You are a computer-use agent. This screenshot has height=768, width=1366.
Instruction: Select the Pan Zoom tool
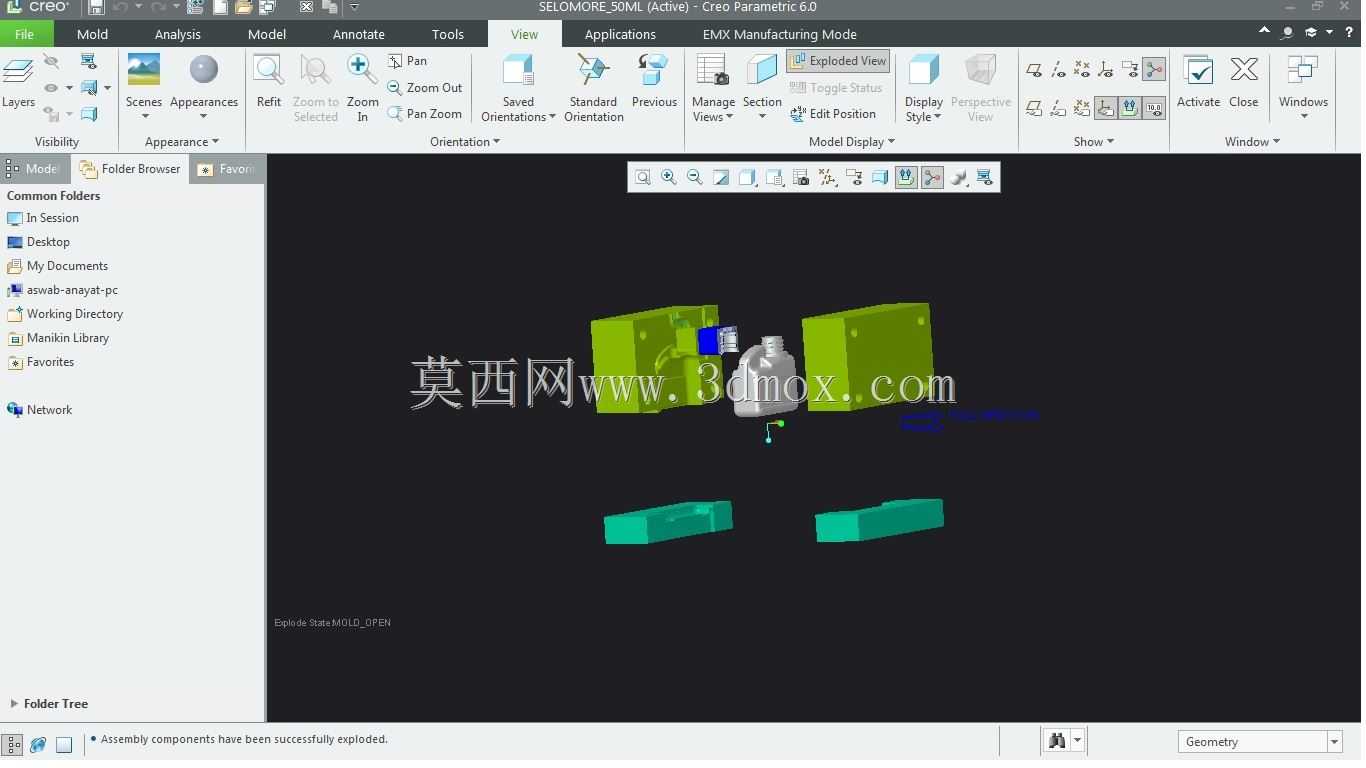coord(425,114)
